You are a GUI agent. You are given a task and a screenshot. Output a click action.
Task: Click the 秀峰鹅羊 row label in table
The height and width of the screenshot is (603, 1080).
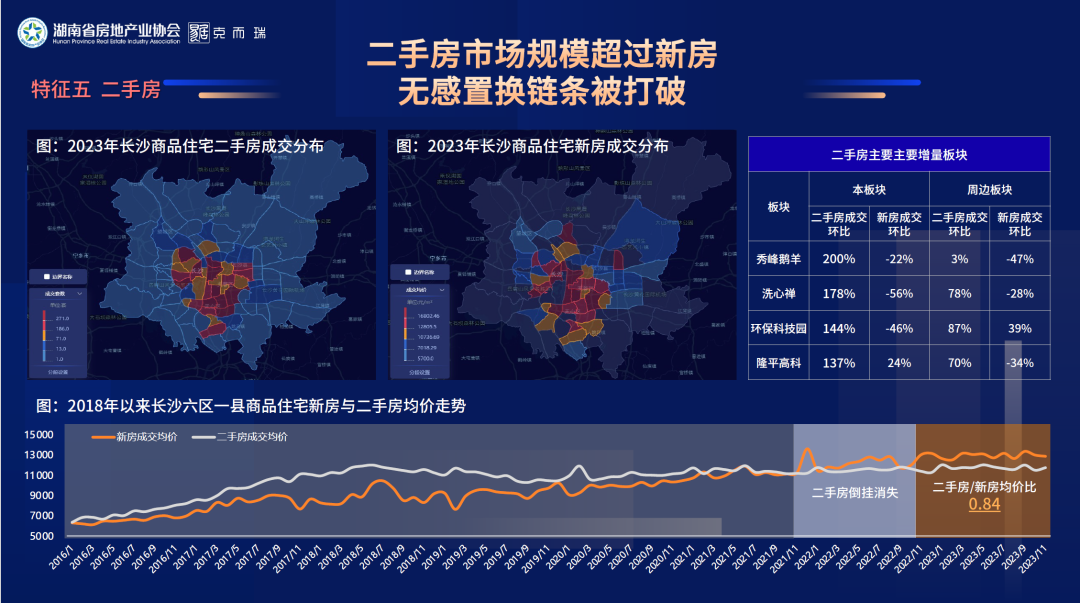(778, 258)
